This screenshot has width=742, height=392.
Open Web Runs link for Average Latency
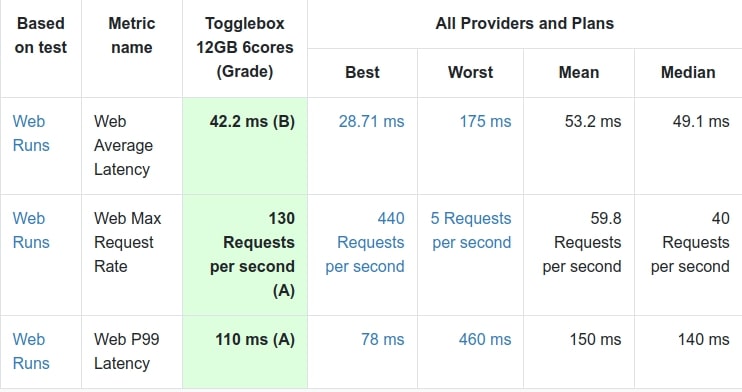31,133
